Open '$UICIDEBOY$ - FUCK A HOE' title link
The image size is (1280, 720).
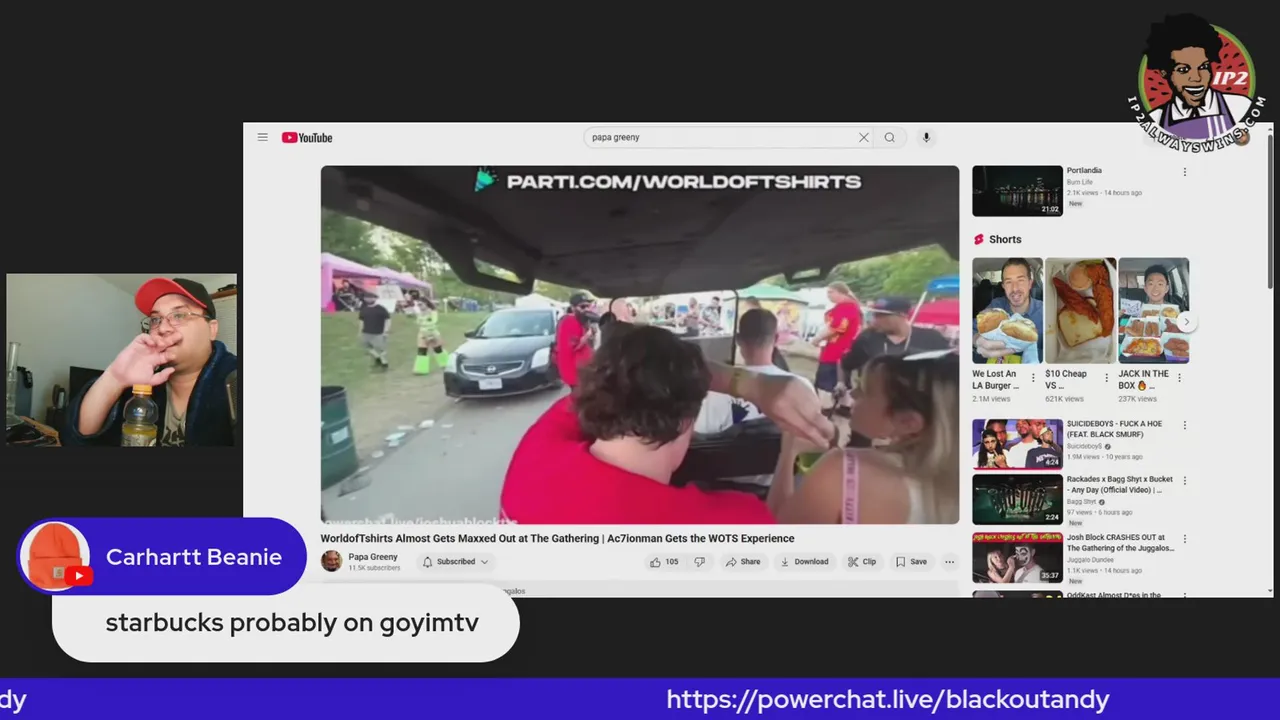pyautogui.click(x=1114, y=429)
